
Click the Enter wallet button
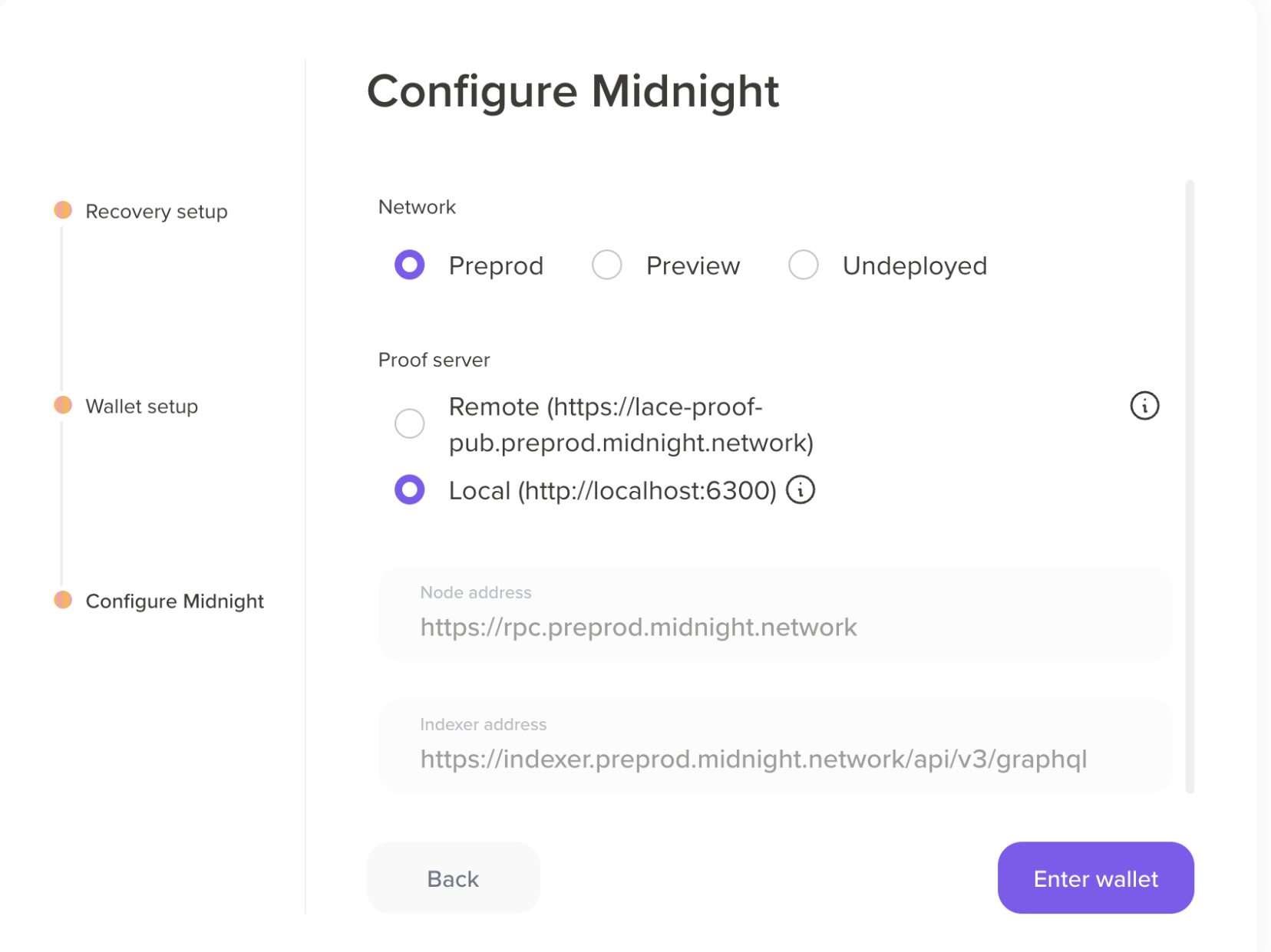1095,878
